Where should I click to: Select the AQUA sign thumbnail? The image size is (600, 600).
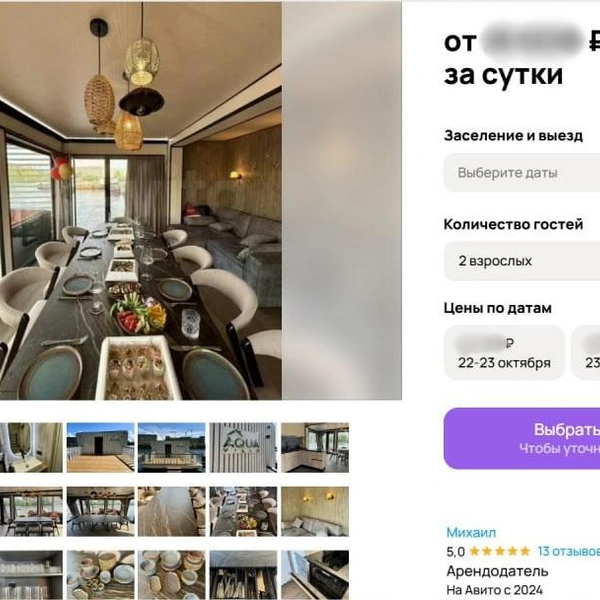point(243,447)
